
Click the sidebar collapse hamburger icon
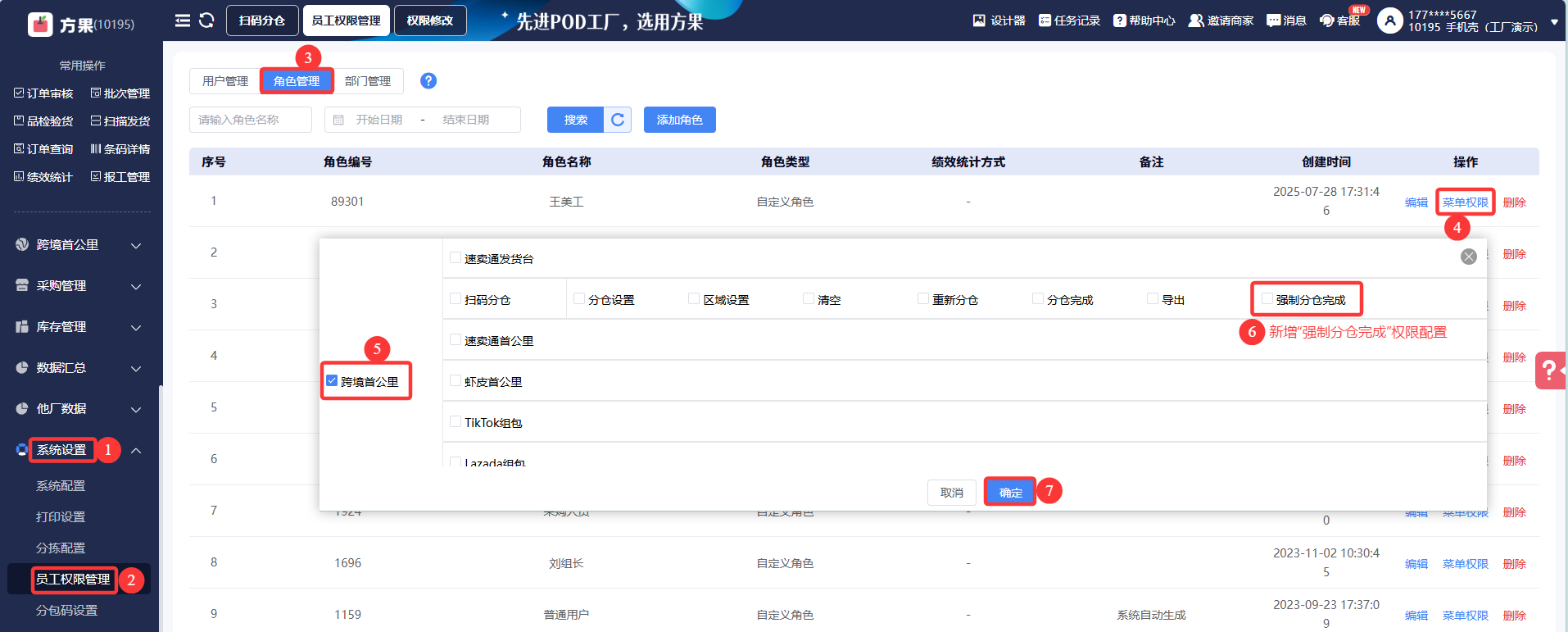pyautogui.click(x=183, y=20)
